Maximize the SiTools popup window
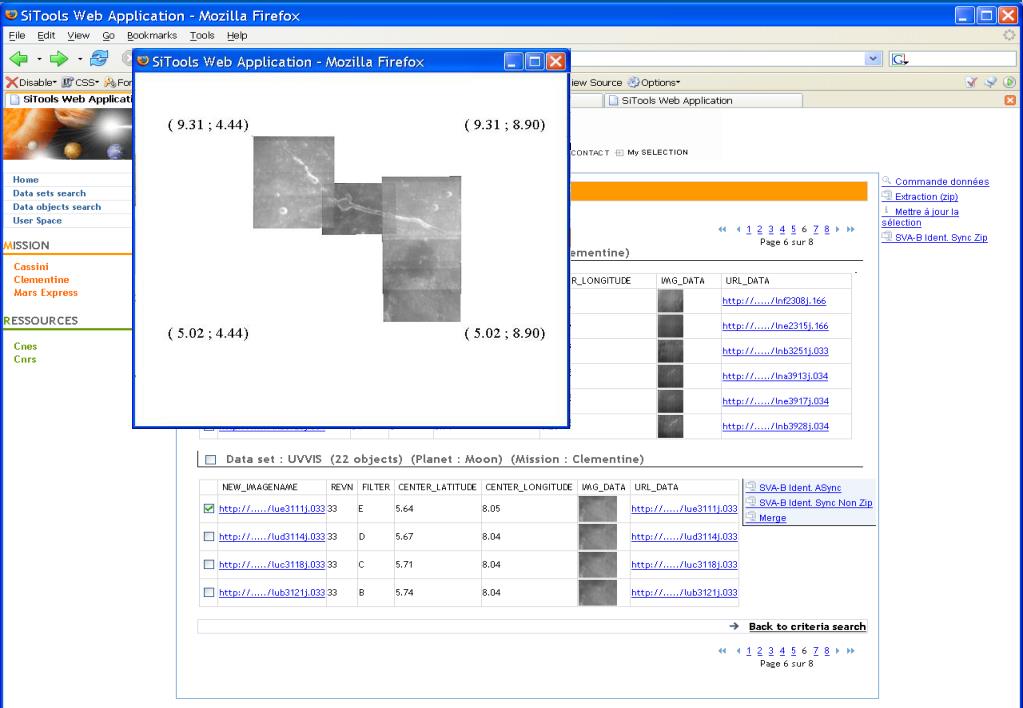 [534, 61]
